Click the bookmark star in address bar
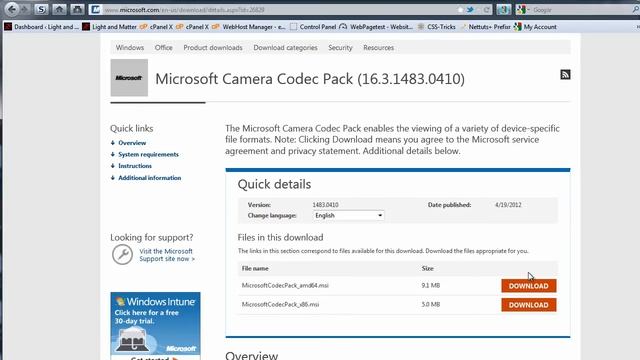This screenshot has width=640, height=360. [460, 10]
